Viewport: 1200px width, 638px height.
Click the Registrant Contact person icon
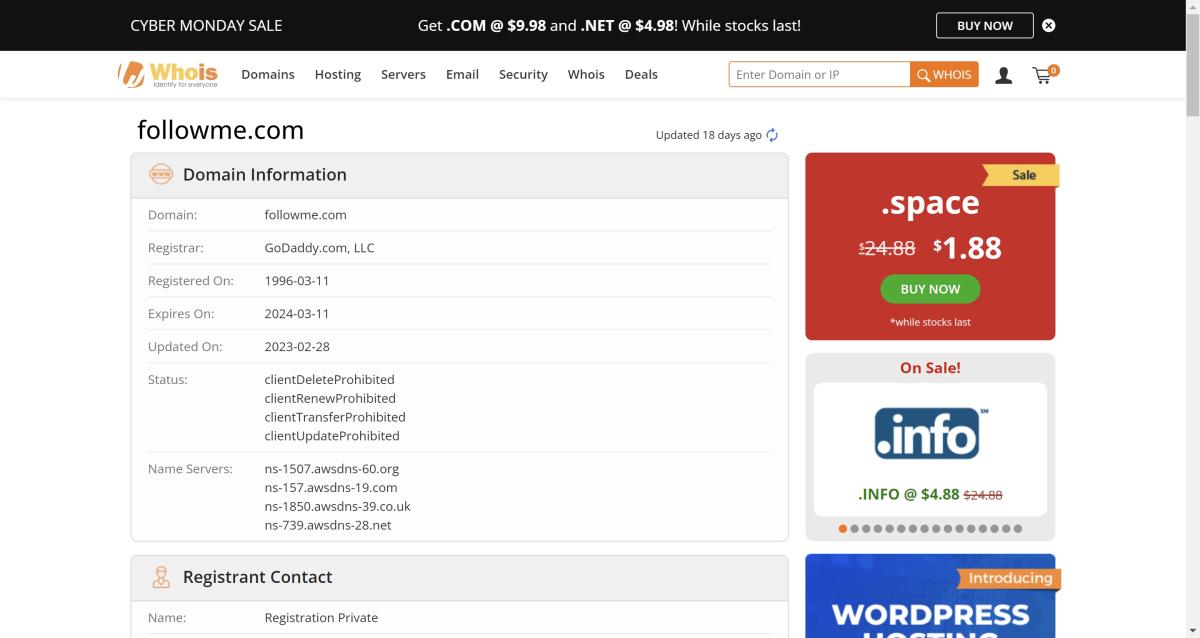point(160,577)
